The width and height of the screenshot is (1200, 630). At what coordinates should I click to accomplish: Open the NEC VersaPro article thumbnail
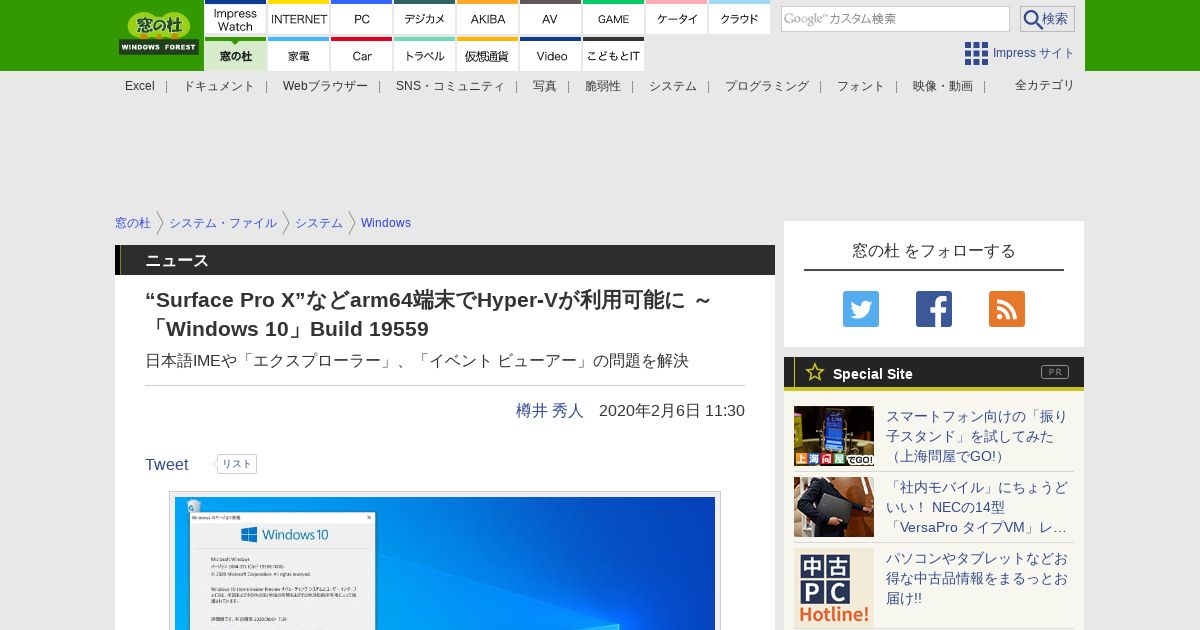(834, 507)
